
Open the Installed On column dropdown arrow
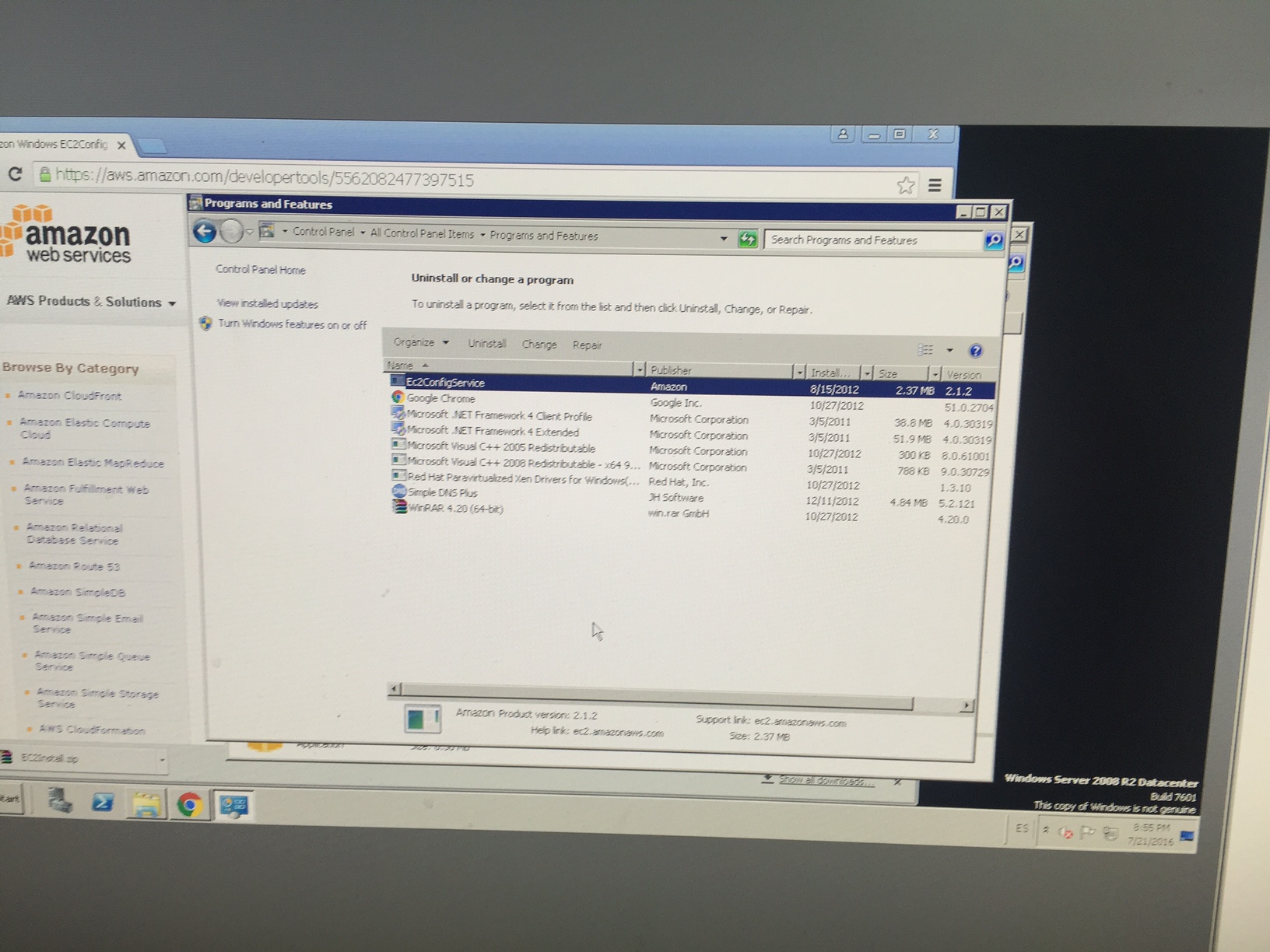pyautogui.click(x=867, y=373)
